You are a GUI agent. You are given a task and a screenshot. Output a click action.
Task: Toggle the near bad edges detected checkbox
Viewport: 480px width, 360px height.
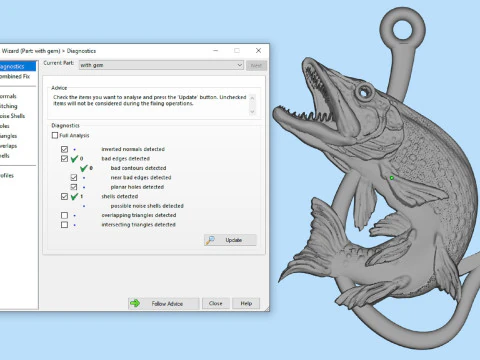(x=74, y=177)
